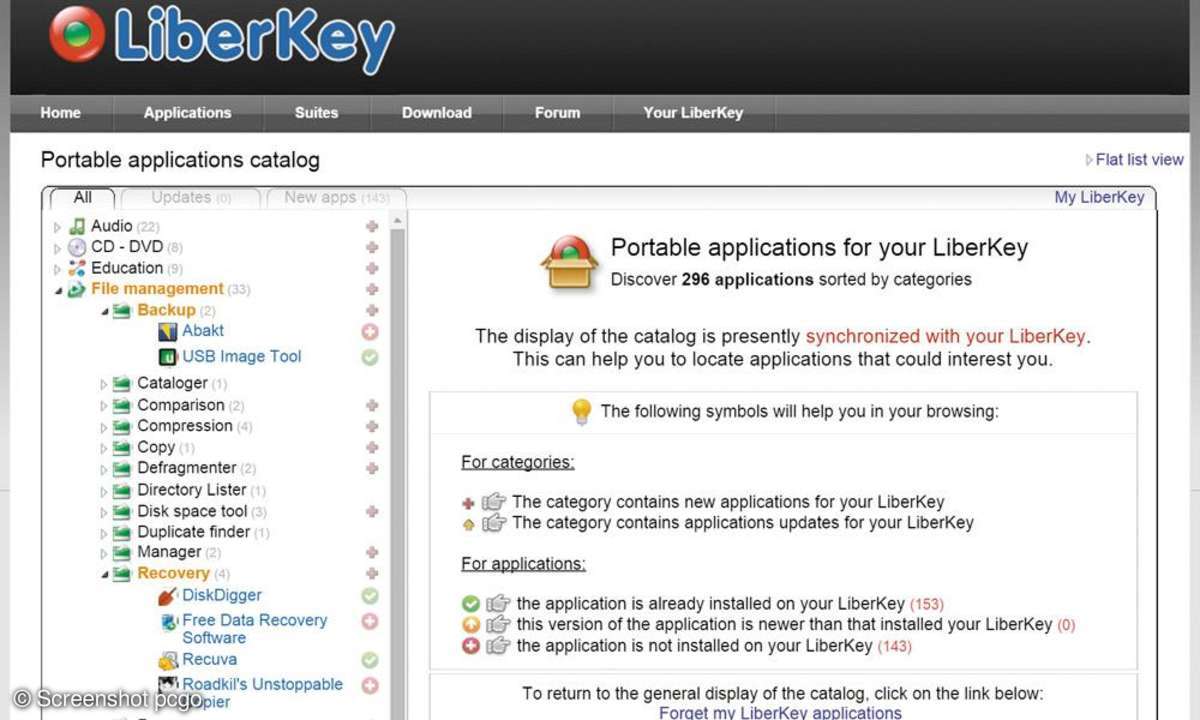The image size is (1200, 720).
Task: Click the catalog tree vertical scrollbar
Action: [397, 450]
